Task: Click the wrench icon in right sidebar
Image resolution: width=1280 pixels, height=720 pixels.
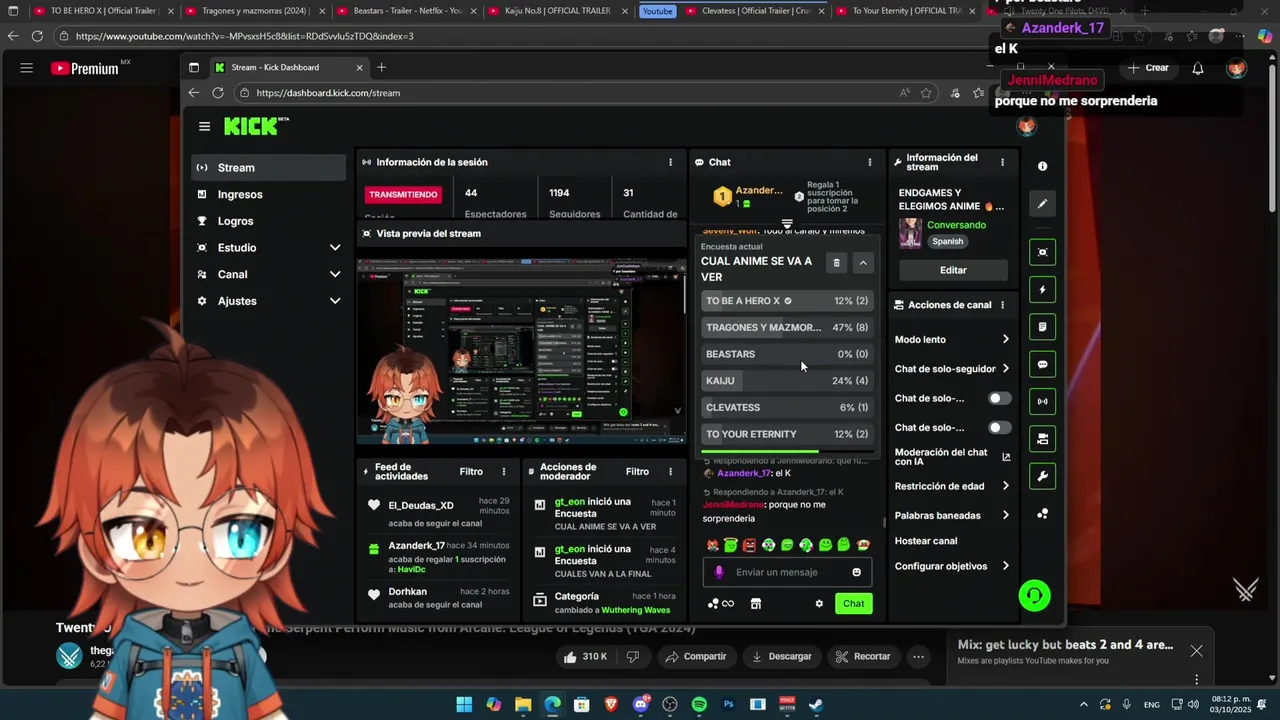Action: click(x=1042, y=476)
